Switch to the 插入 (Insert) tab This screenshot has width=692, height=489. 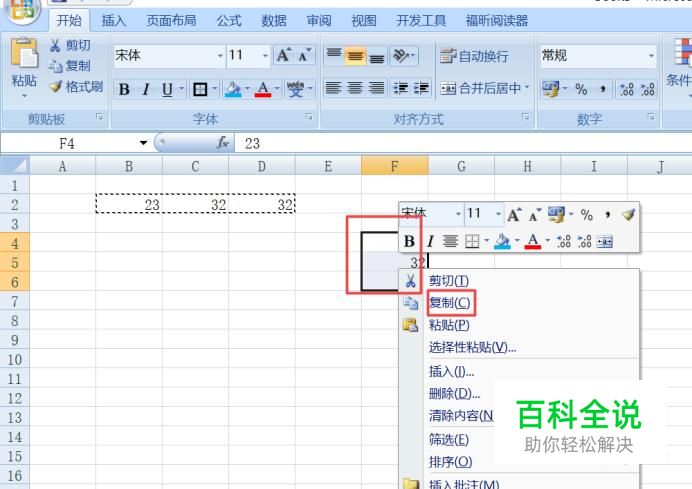click(113, 20)
